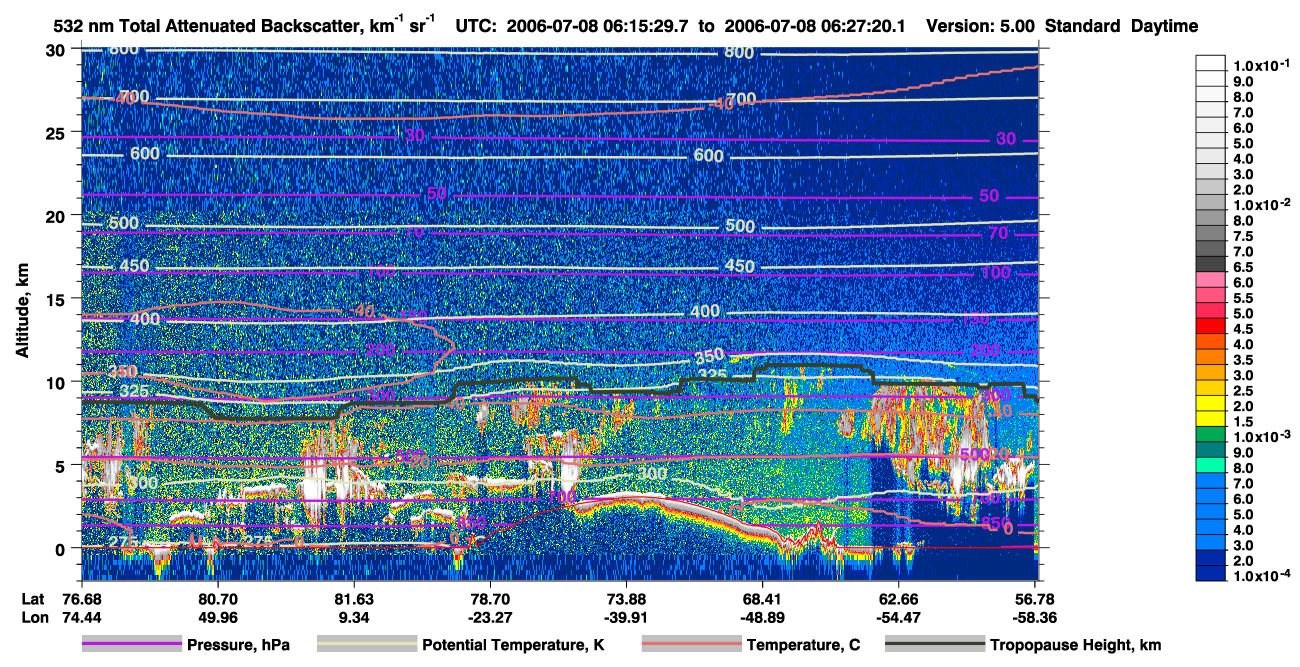Click longitude value -23.27
Screen dimensions: 1300x667
point(489,617)
